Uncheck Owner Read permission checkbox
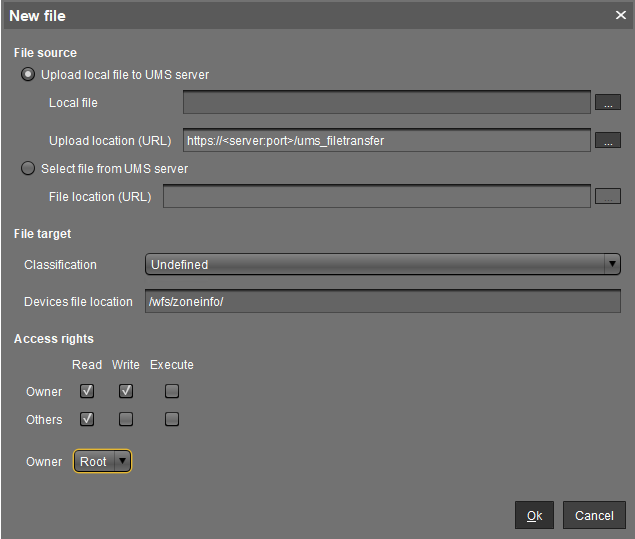Screen dimensions: 635x539 click(87, 391)
